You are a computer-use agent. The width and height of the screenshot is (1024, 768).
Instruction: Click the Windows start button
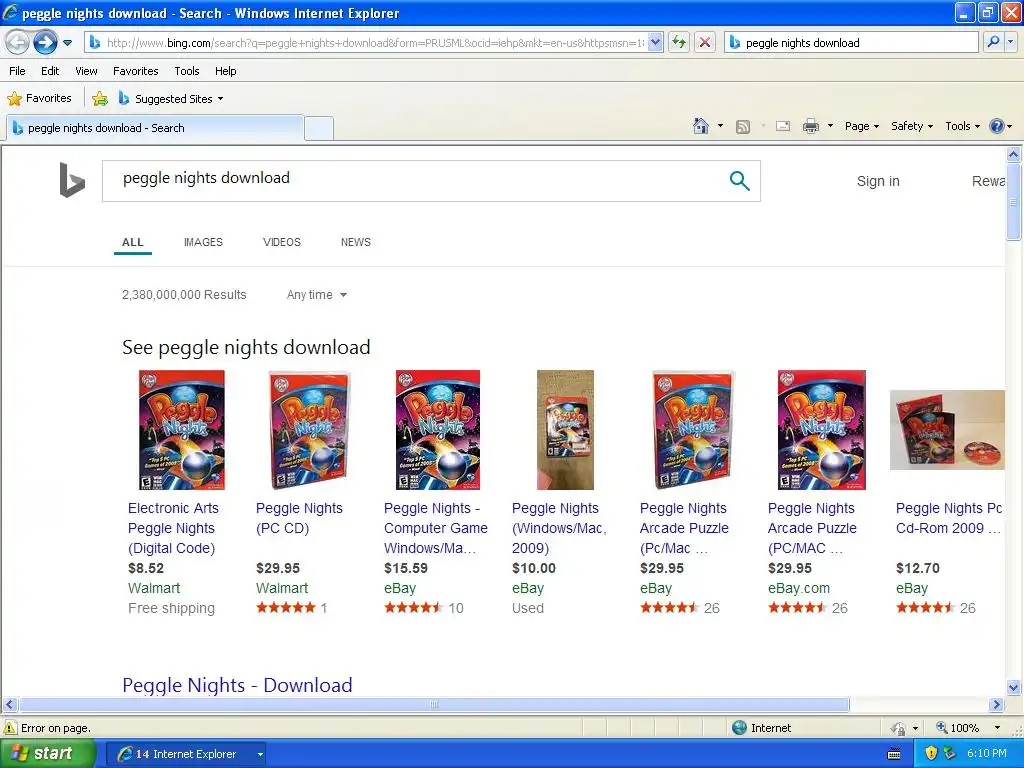(x=47, y=754)
